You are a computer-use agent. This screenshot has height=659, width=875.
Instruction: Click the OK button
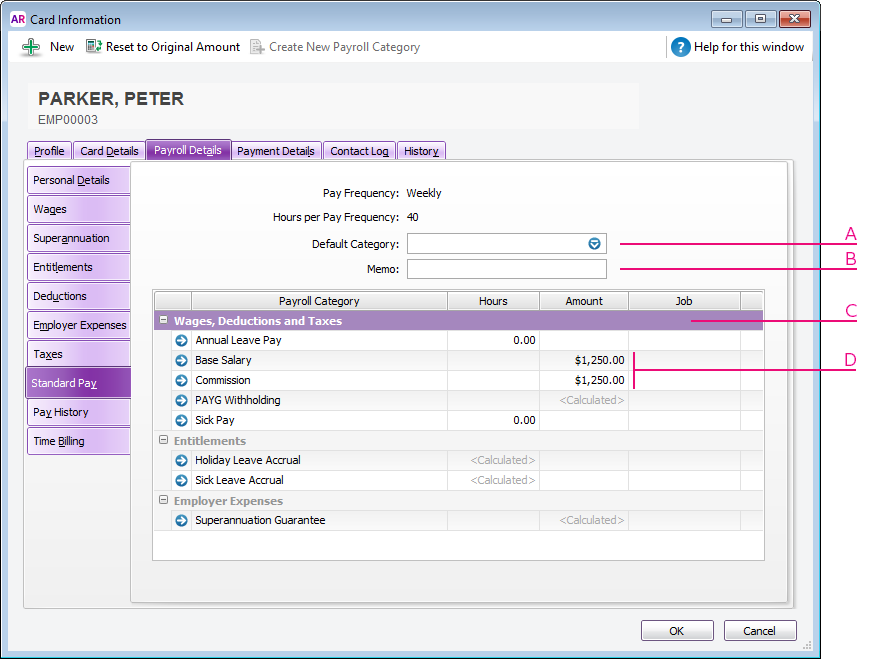pos(677,630)
